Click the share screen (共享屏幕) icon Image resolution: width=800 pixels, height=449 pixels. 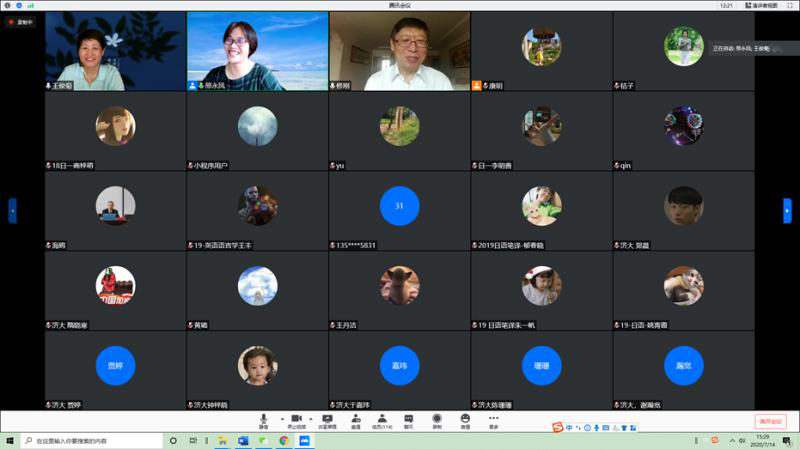point(327,419)
